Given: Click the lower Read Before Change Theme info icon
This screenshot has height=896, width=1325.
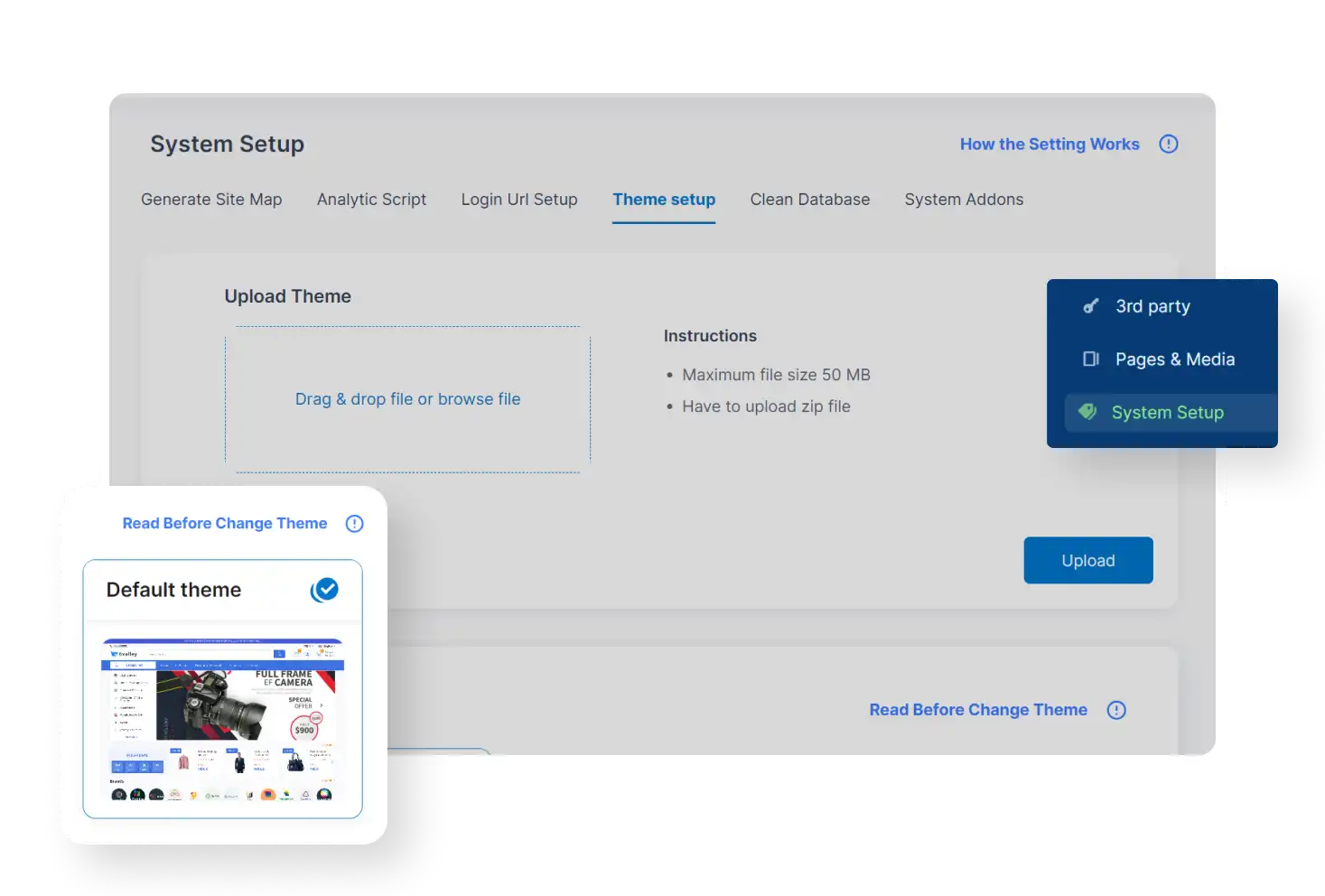Looking at the screenshot, I should 1116,710.
